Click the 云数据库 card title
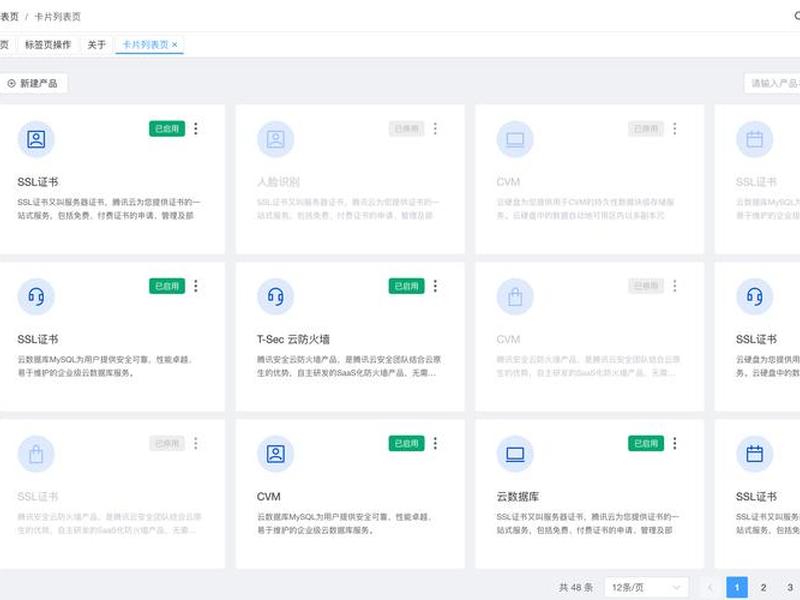 tap(517, 496)
